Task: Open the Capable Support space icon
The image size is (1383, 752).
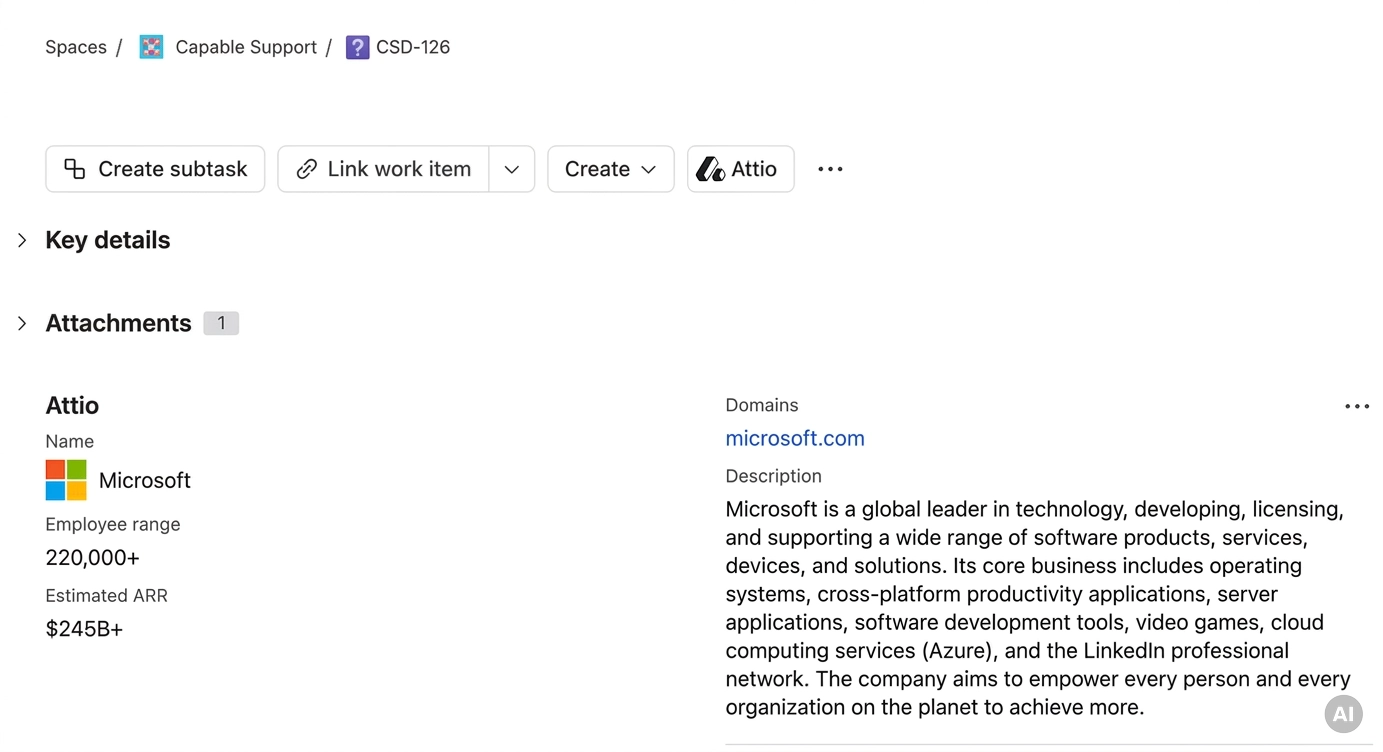Action: coord(151,47)
